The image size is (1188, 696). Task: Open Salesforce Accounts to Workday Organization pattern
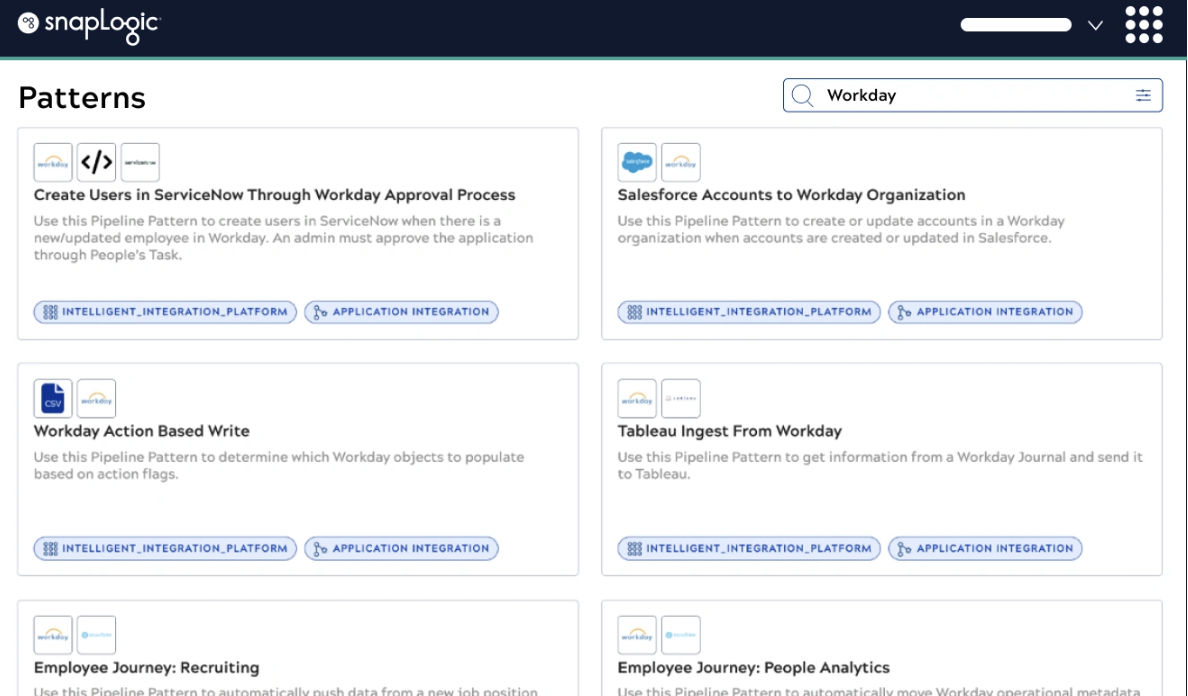coord(791,195)
